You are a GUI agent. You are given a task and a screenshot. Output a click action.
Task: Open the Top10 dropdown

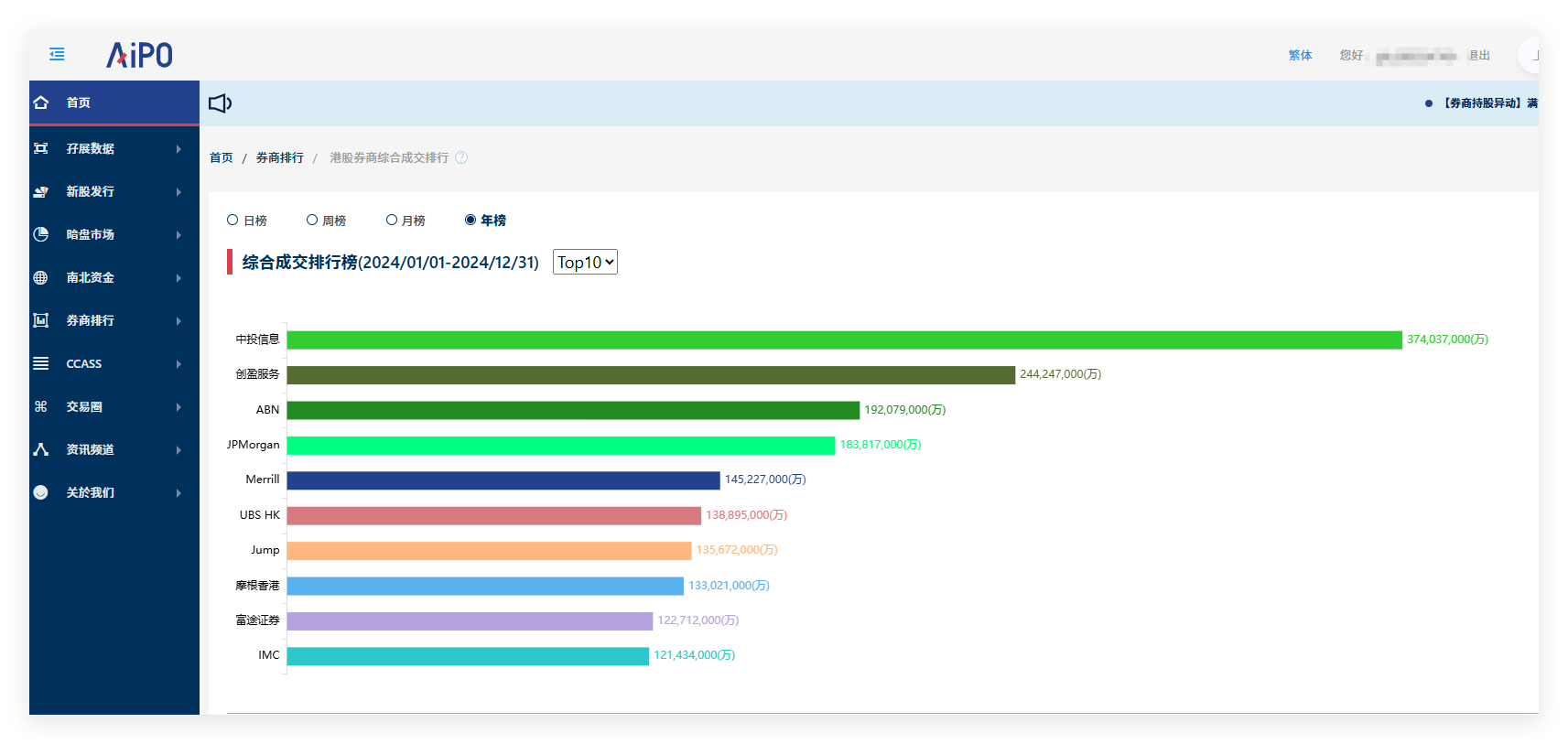click(x=585, y=262)
